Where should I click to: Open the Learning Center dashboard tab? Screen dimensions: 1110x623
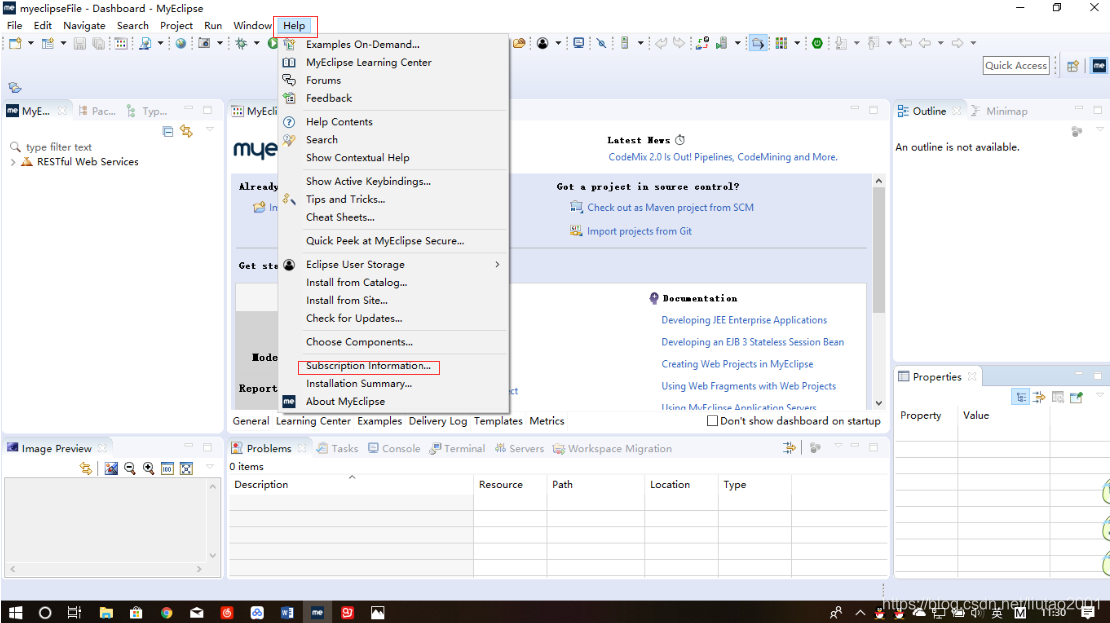[x=313, y=421]
